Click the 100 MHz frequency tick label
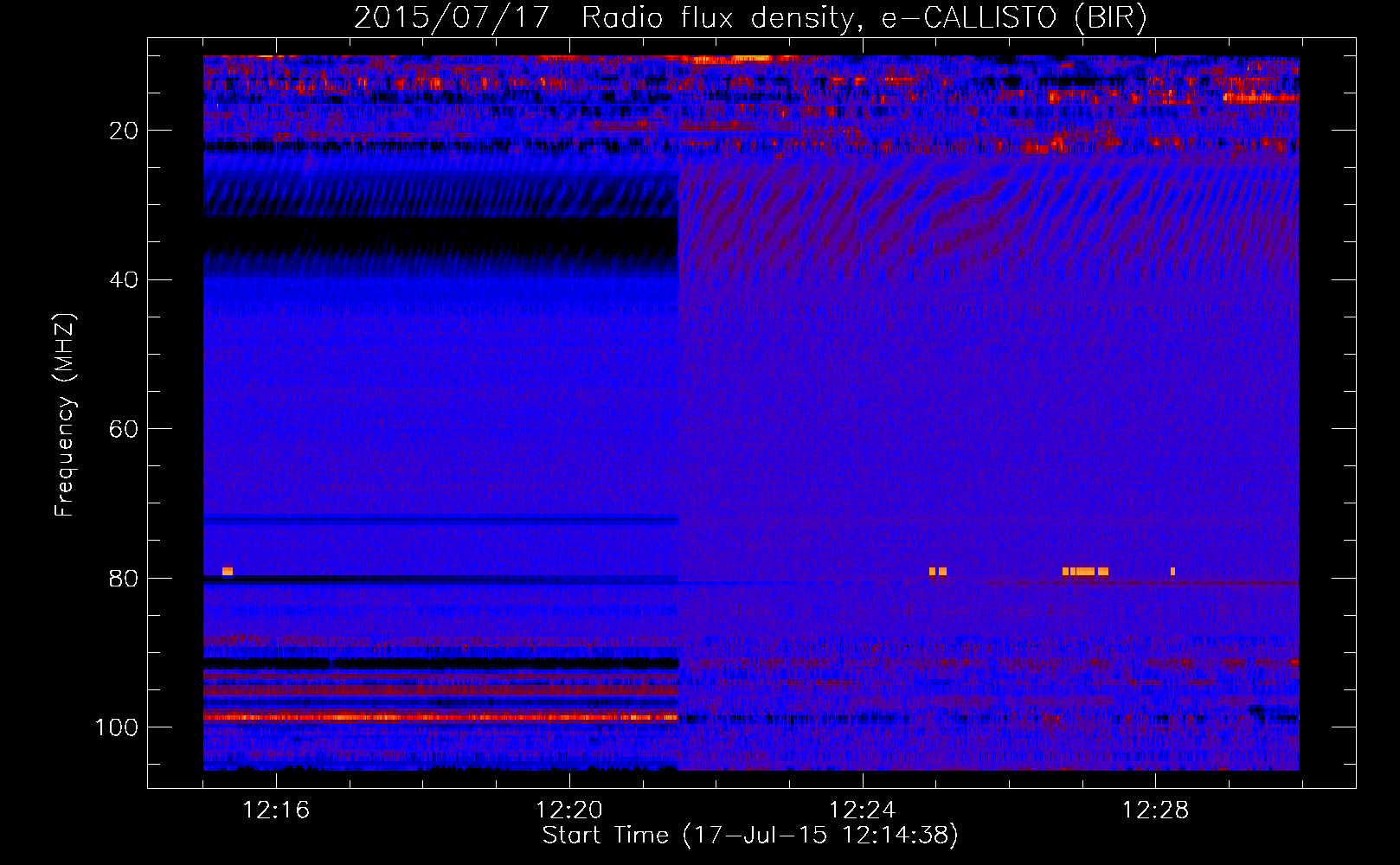The width and height of the screenshot is (1400, 865). tap(117, 727)
